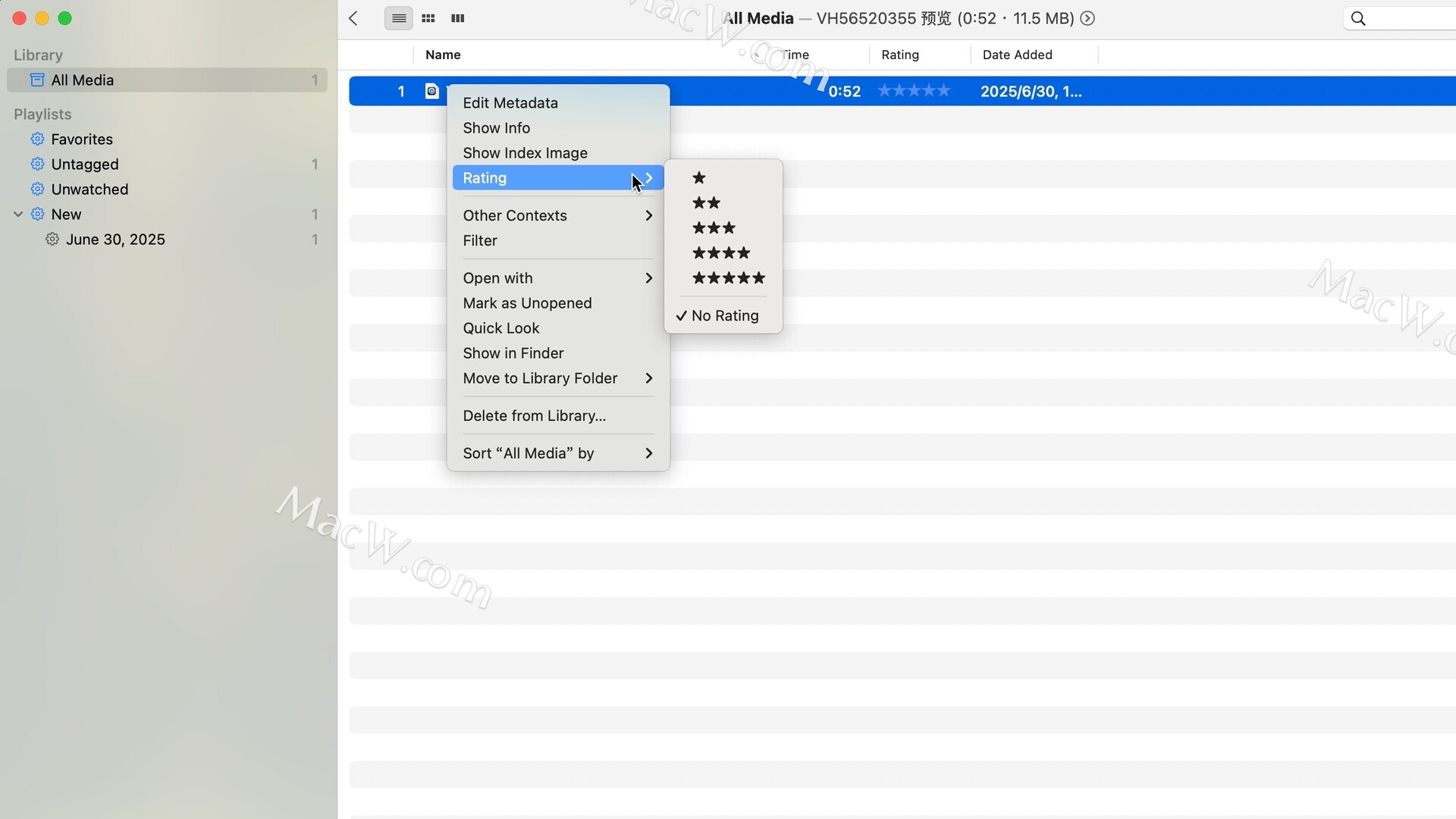Click the Library sidebar heading
Image resolution: width=1456 pixels, height=819 pixels.
38,55
